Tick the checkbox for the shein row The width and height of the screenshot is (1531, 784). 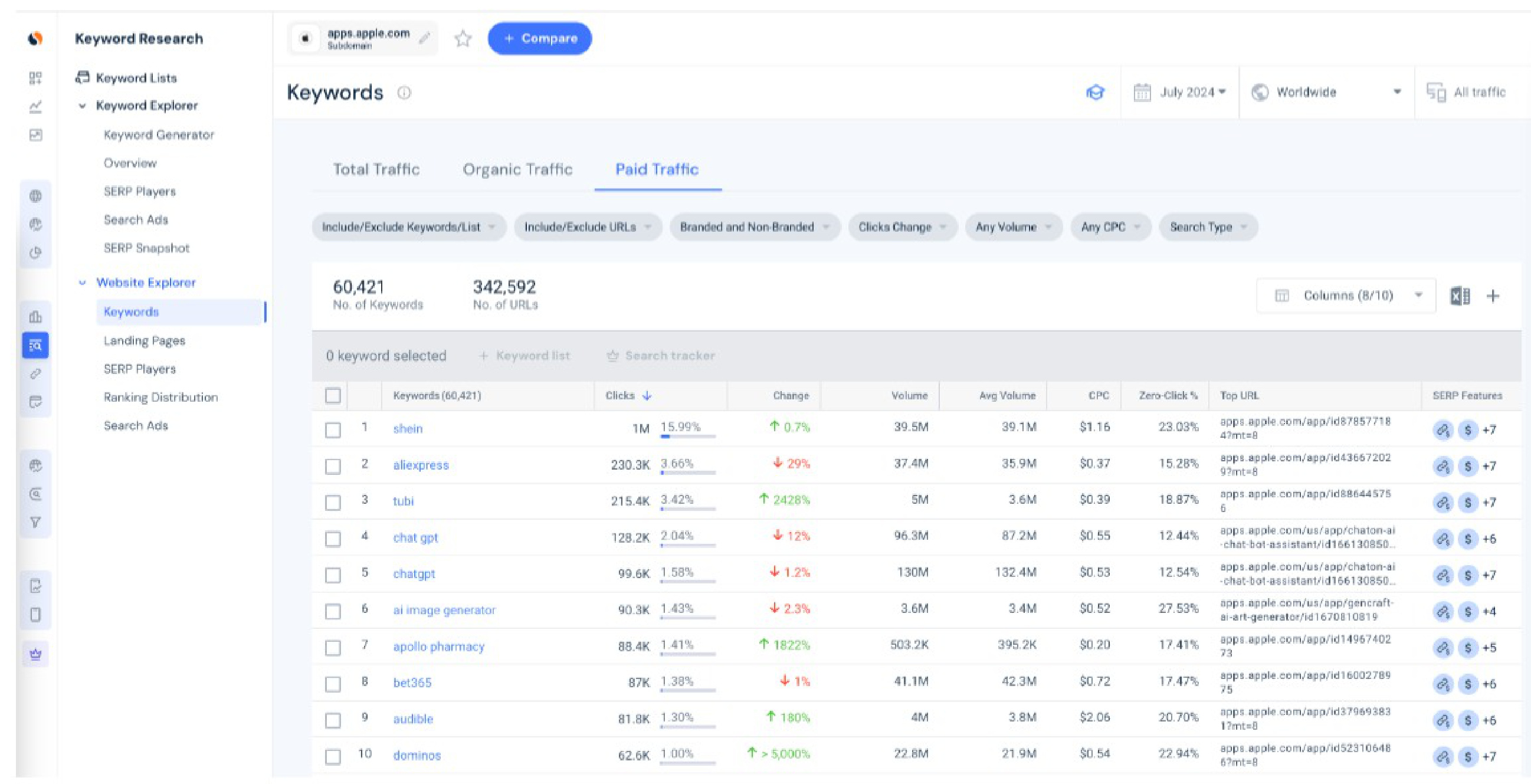[x=333, y=429]
